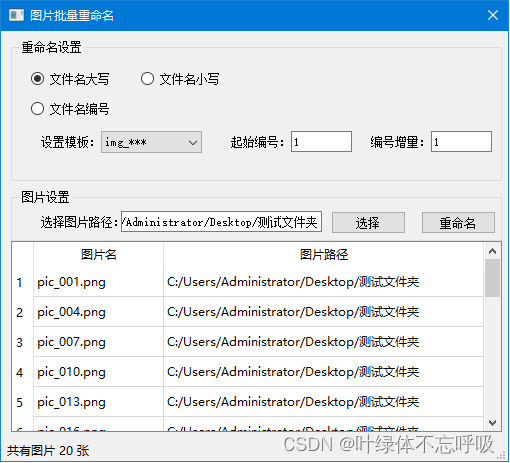Click the 图片名 column header
The height and width of the screenshot is (463, 510).
coord(99,255)
